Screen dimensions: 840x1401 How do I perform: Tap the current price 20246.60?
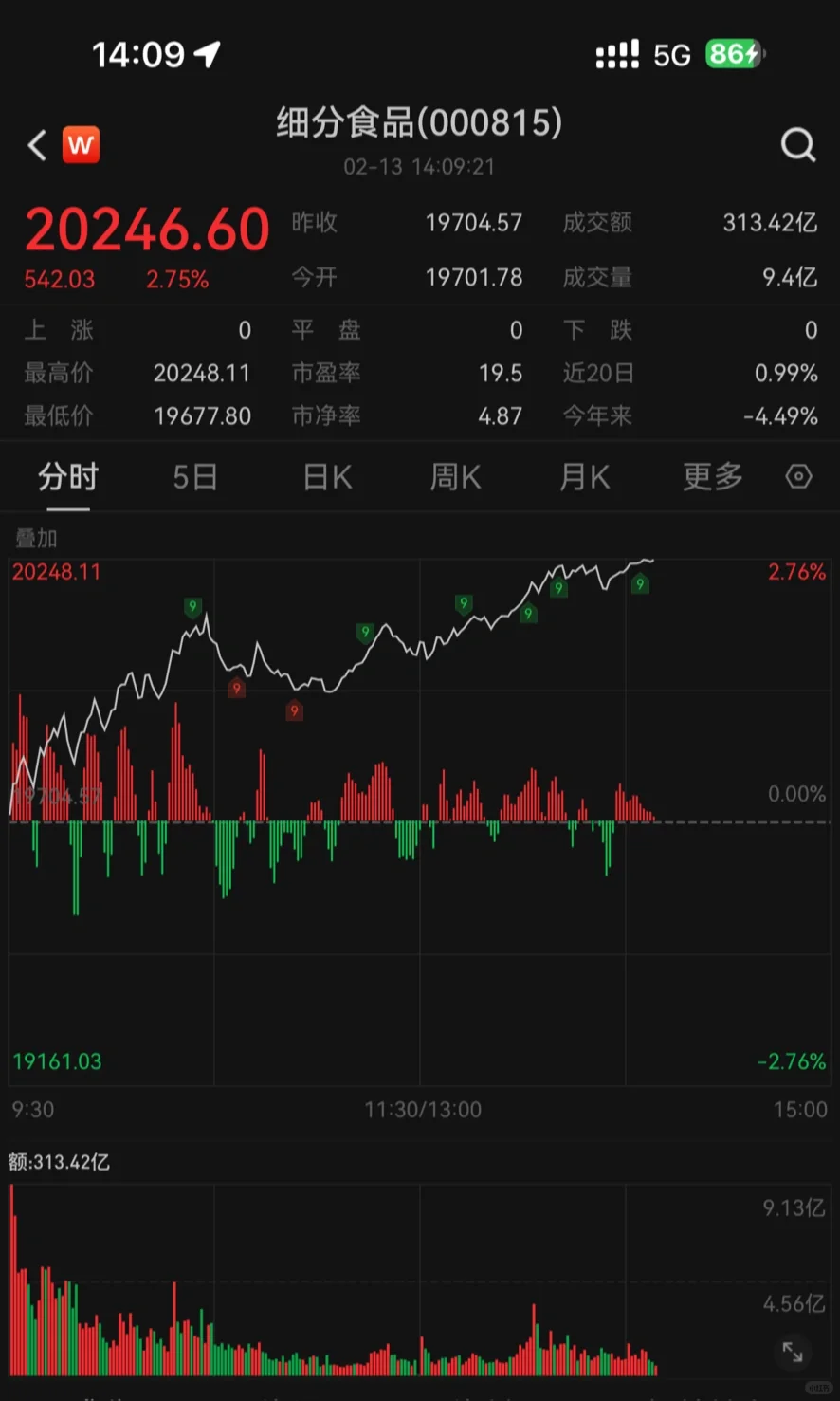[x=148, y=229]
